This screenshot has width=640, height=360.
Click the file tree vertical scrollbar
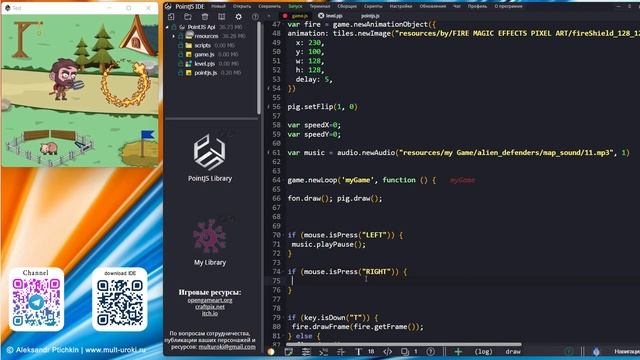(x=259, y=67)
